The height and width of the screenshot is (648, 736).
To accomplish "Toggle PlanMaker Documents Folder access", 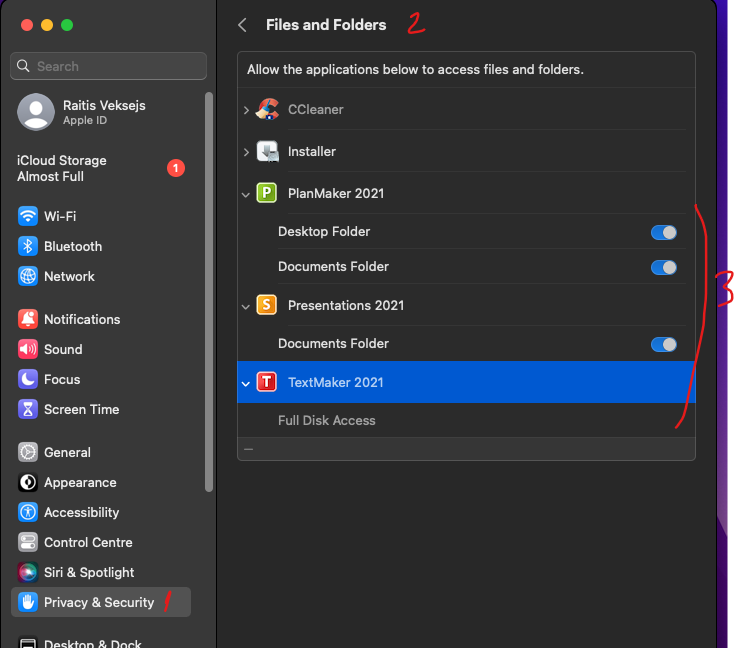I will (x=663, y=267).
